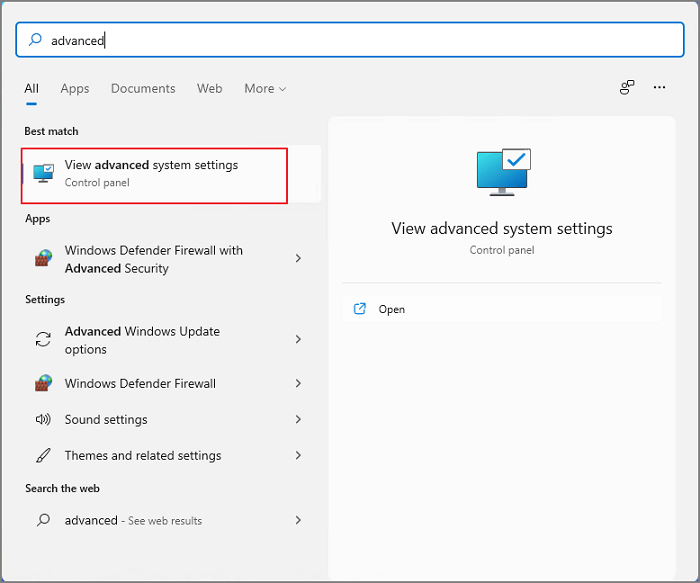The image size is (700, 583).
Task: Open the three-dot more options menu
Action: coord(659,88)
